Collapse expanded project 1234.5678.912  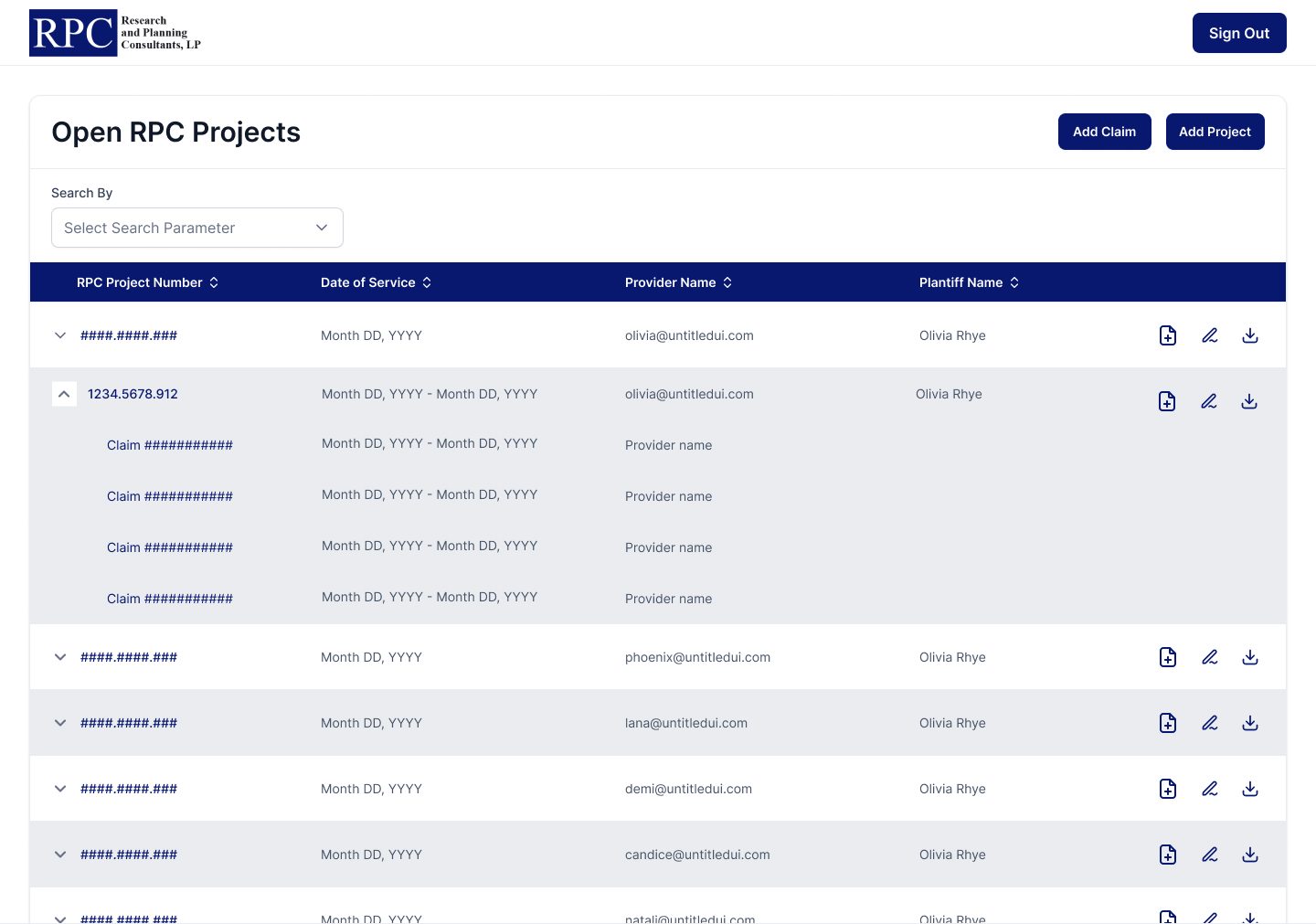[64, 394]
